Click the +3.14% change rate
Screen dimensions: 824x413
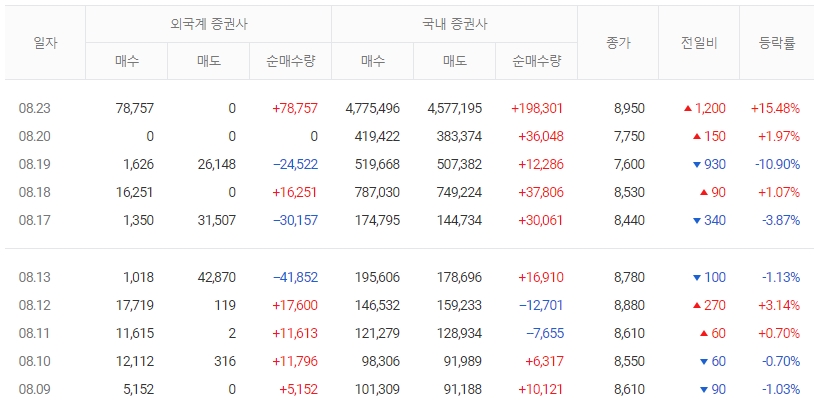(779, 305)
